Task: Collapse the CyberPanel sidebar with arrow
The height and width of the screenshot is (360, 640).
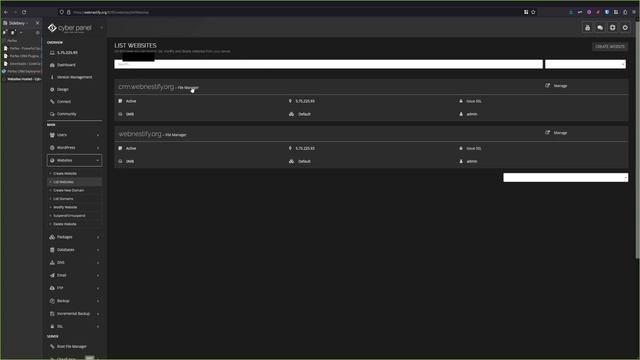Action: (x=101, y=28)
